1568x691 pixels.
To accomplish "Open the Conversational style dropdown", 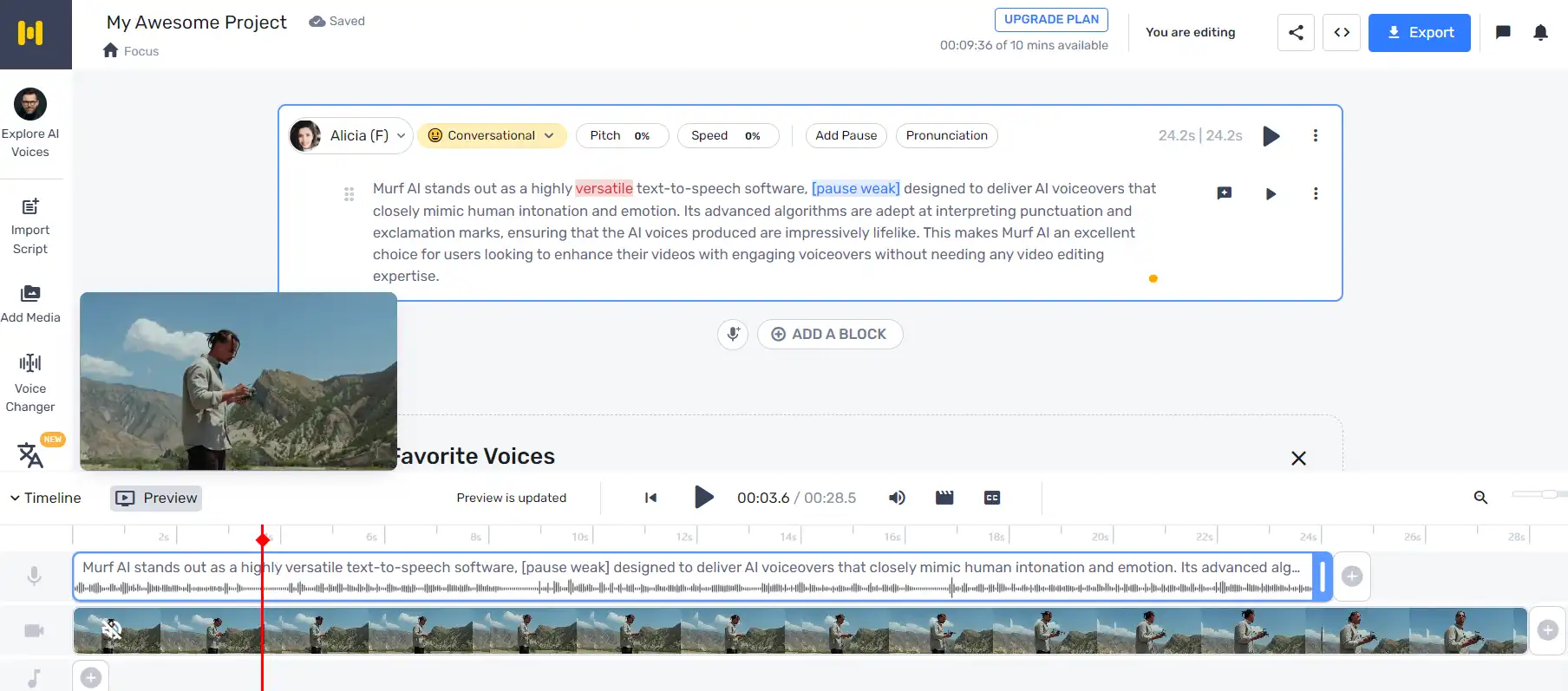I will click(x=492, y=135).
